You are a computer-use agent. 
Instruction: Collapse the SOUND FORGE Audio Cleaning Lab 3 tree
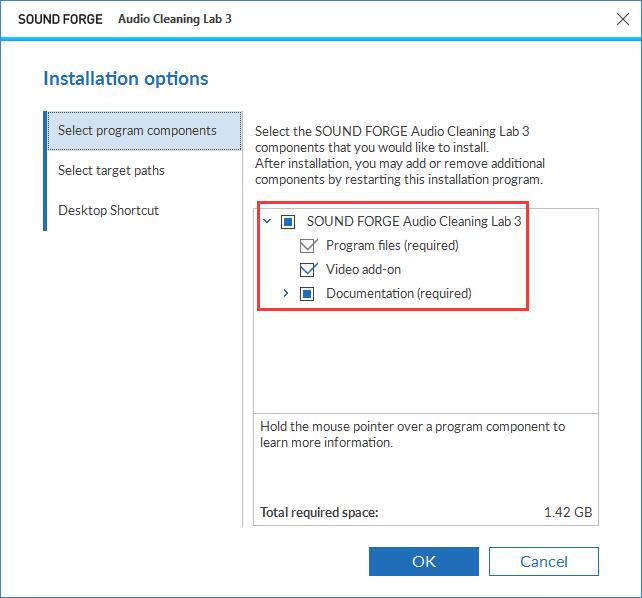pos(267,221)
